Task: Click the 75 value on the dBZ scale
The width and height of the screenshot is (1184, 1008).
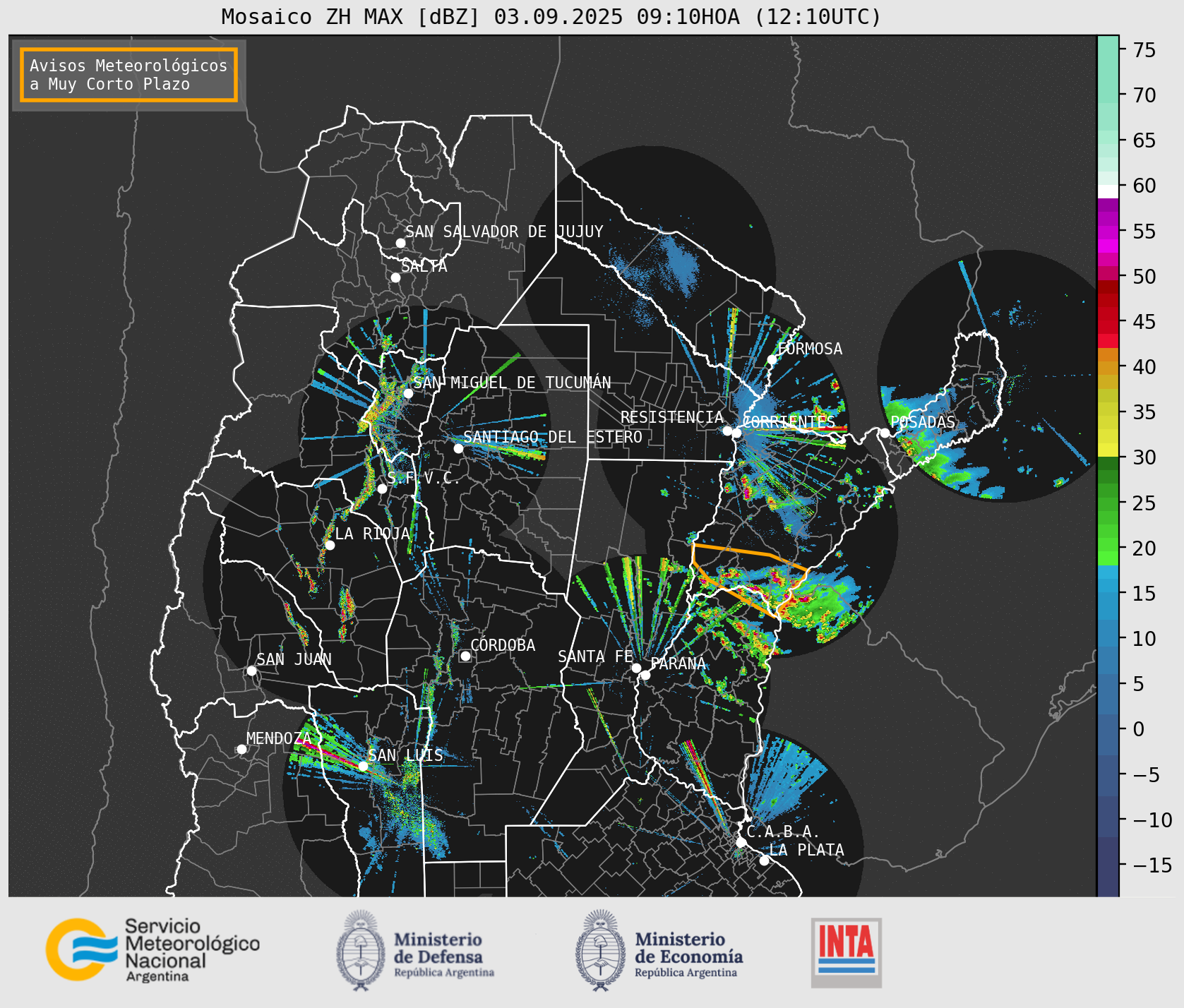Action: coord(1144,49)
